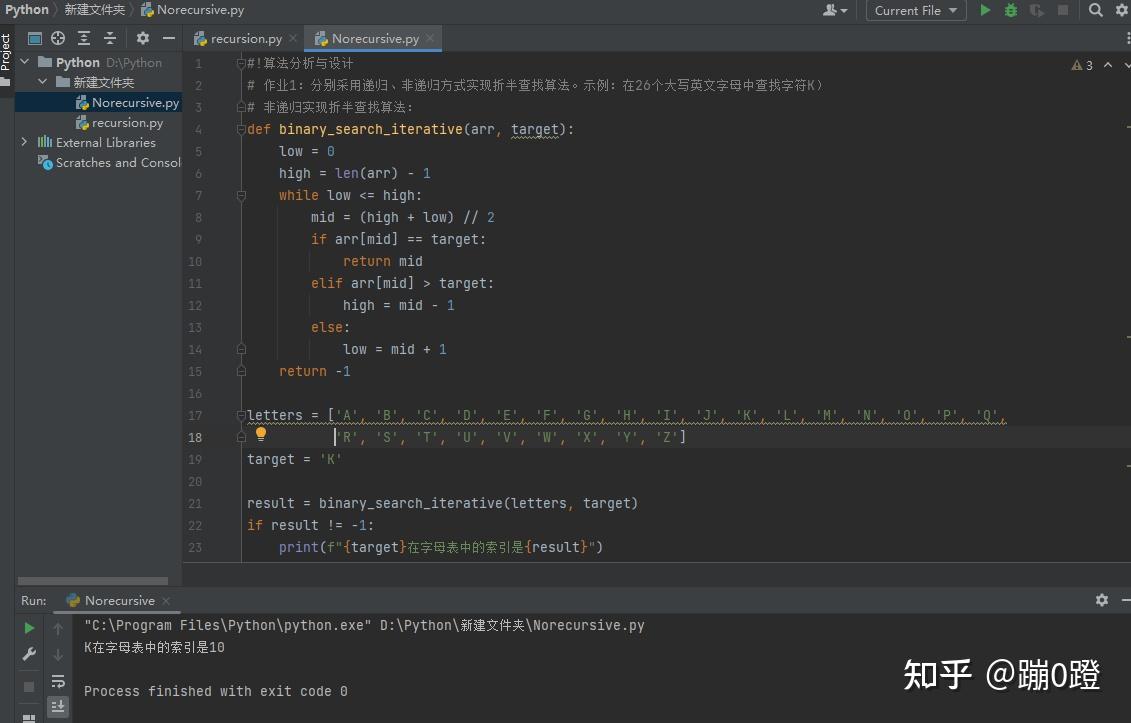Image resolution: width=1131 pixels, height=723 pixels.
Task: Open Project panel settings gear
Action: click(142, 38)
